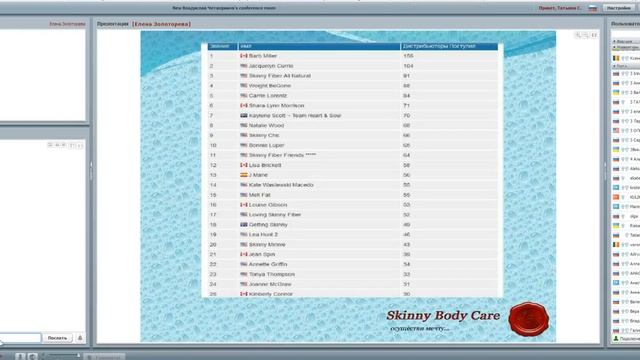
Task: Click the Shara Lynn Morrison row name
Action: (276, 105)
